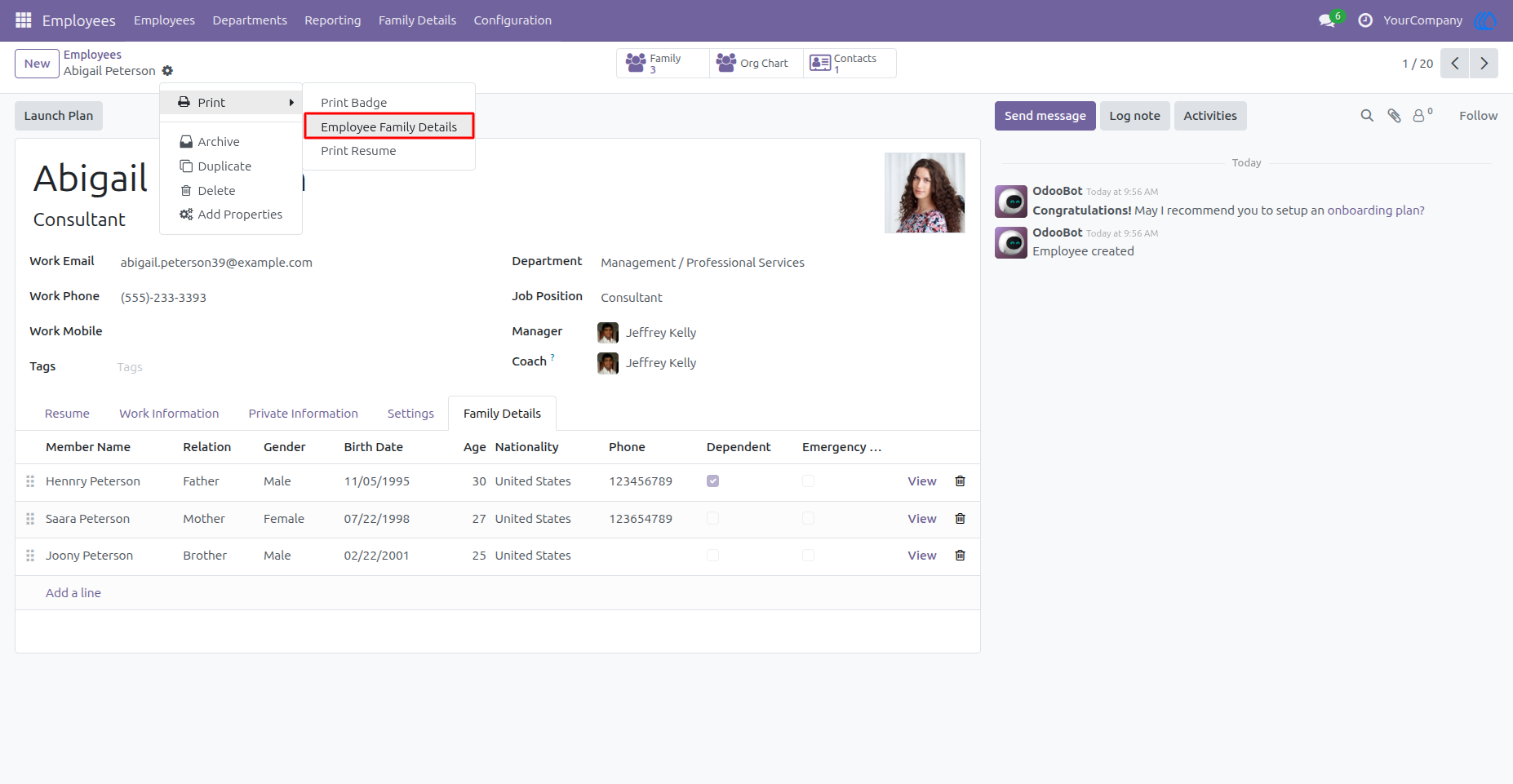Toggle Emergency checkbox for Hennry Peterson
The image size is (1513, 784).
(808, 481)
